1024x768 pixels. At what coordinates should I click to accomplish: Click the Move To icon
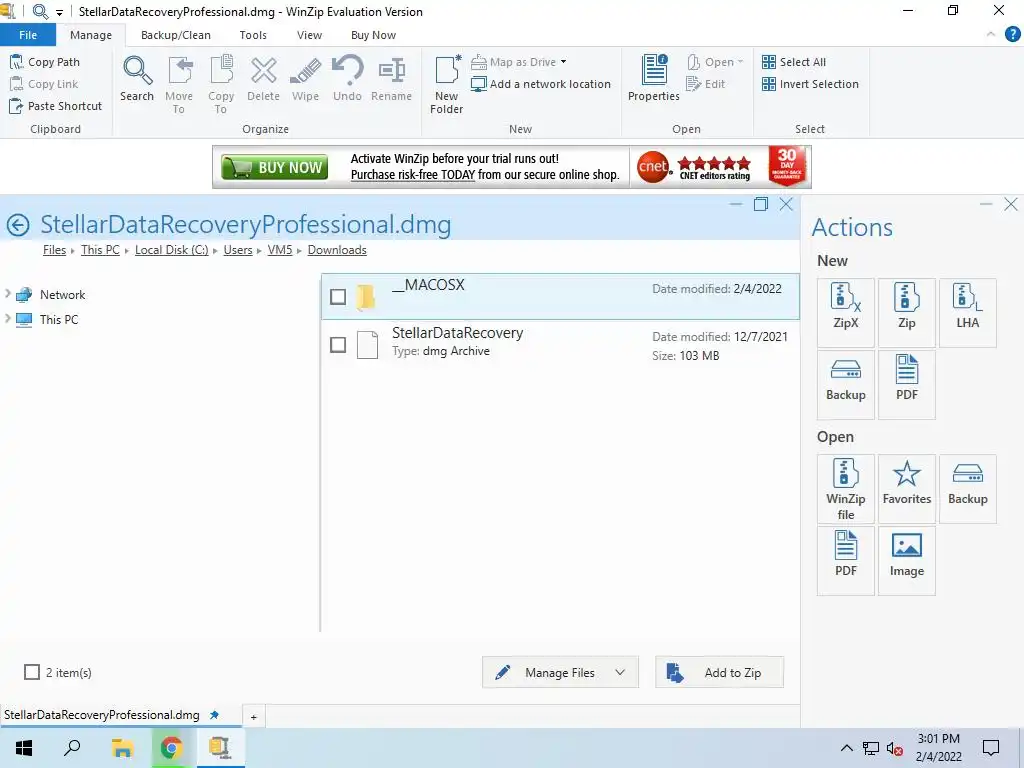pyautogui.click(x=179, y=84)
